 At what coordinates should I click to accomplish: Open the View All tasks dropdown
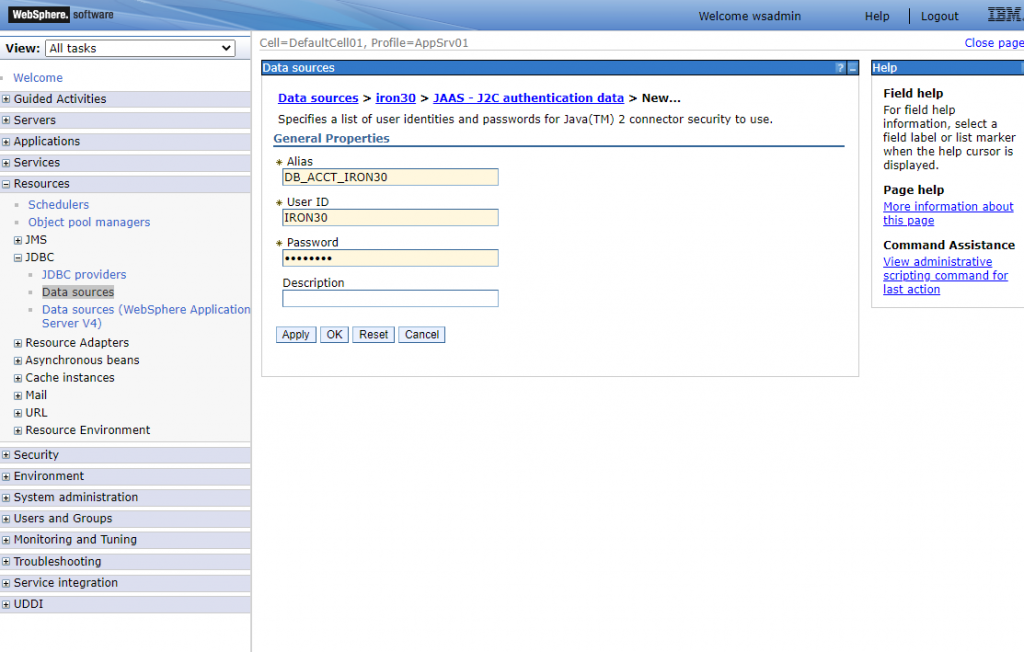point(140,48)
